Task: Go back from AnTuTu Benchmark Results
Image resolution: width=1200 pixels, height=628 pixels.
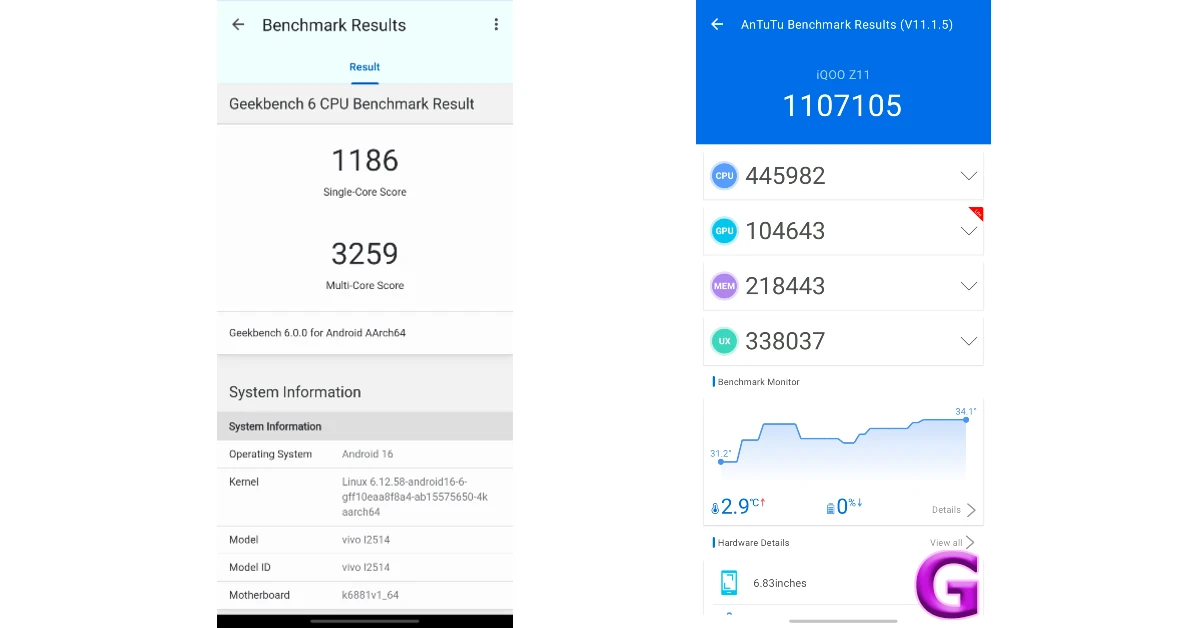Action: pyautogui.click(x=717, y=24)
